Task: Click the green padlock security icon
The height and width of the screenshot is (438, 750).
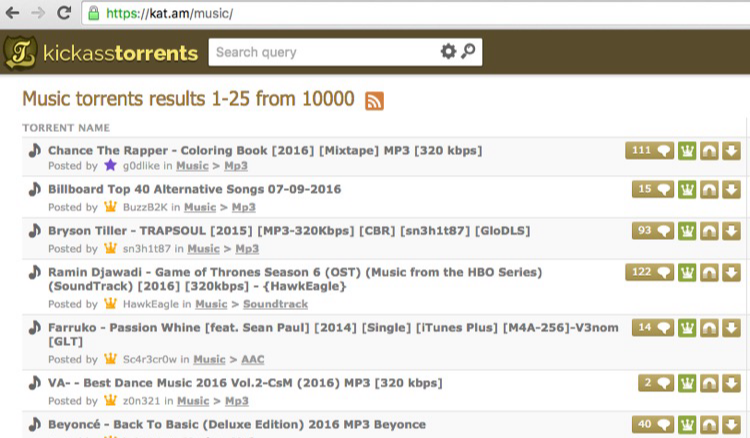Action: pos(94,13)
